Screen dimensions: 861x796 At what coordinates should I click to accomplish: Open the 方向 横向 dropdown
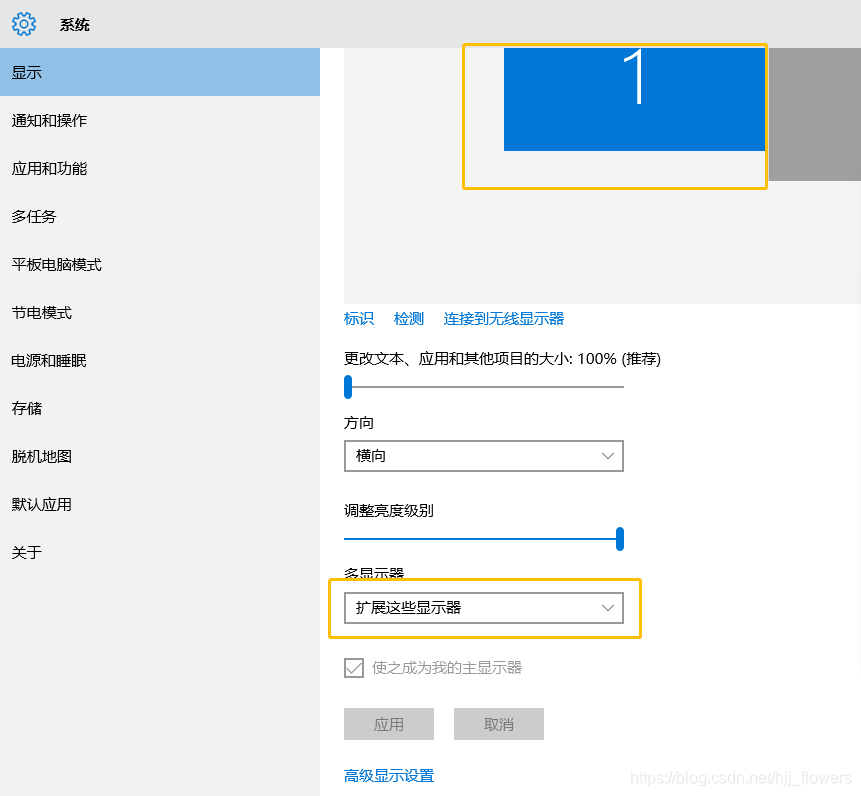point(484,456)
